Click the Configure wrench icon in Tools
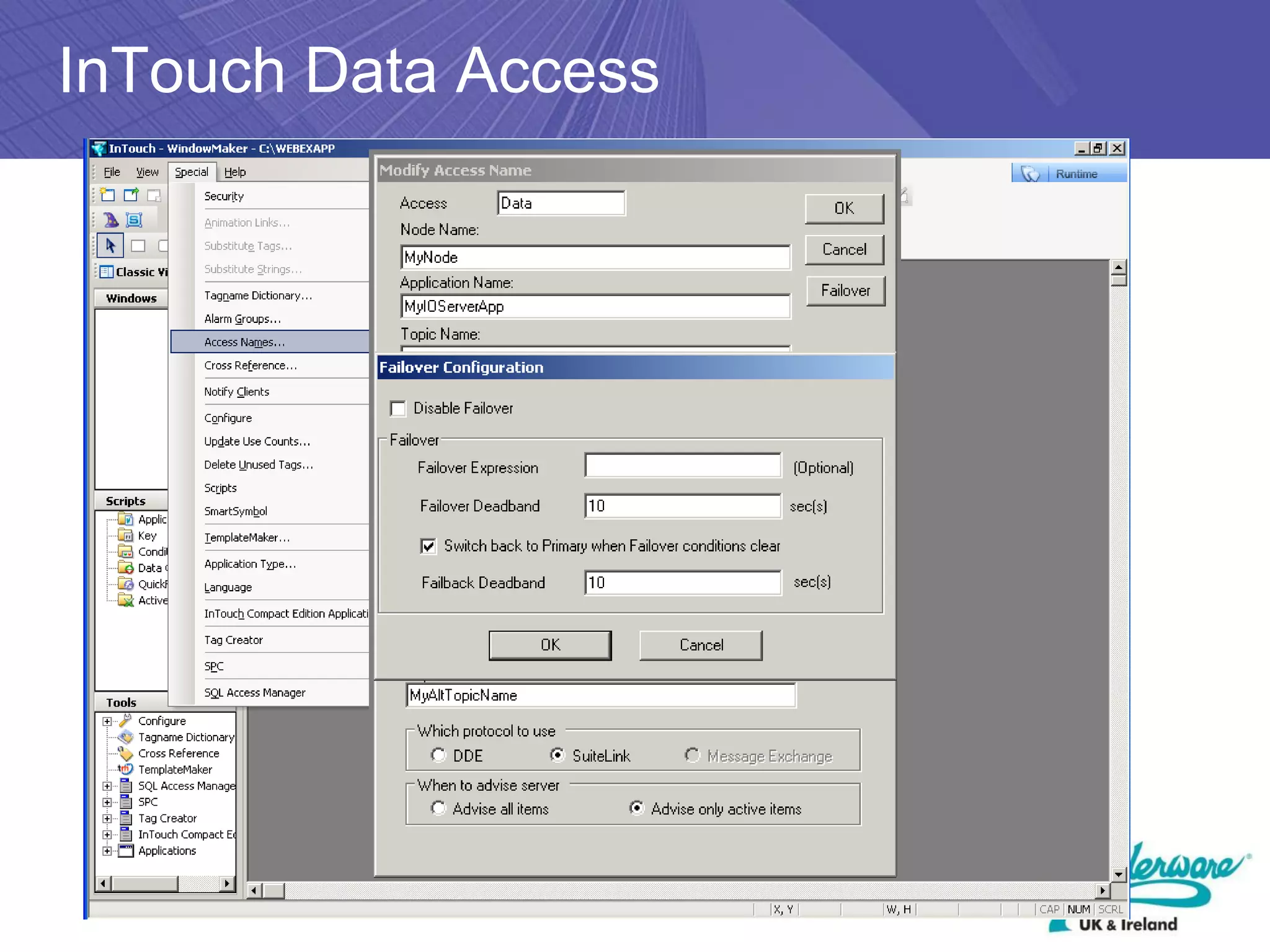 125,720
